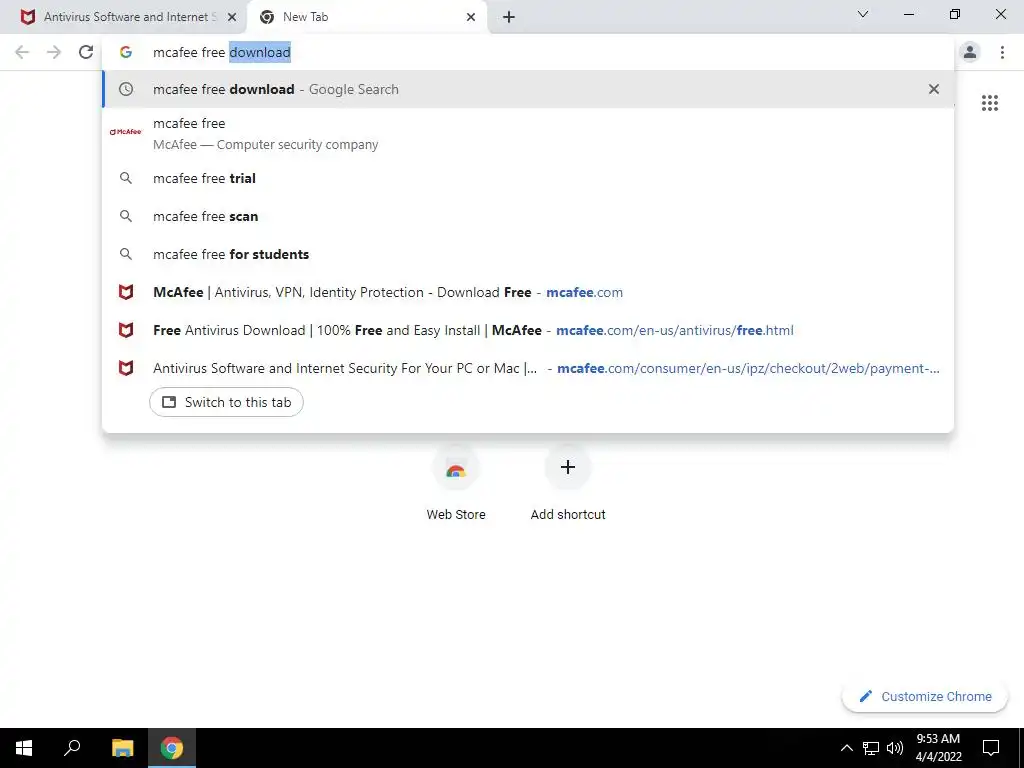
Task: Click the Chrome taskbar icon
Action: [x=172, y=748]
